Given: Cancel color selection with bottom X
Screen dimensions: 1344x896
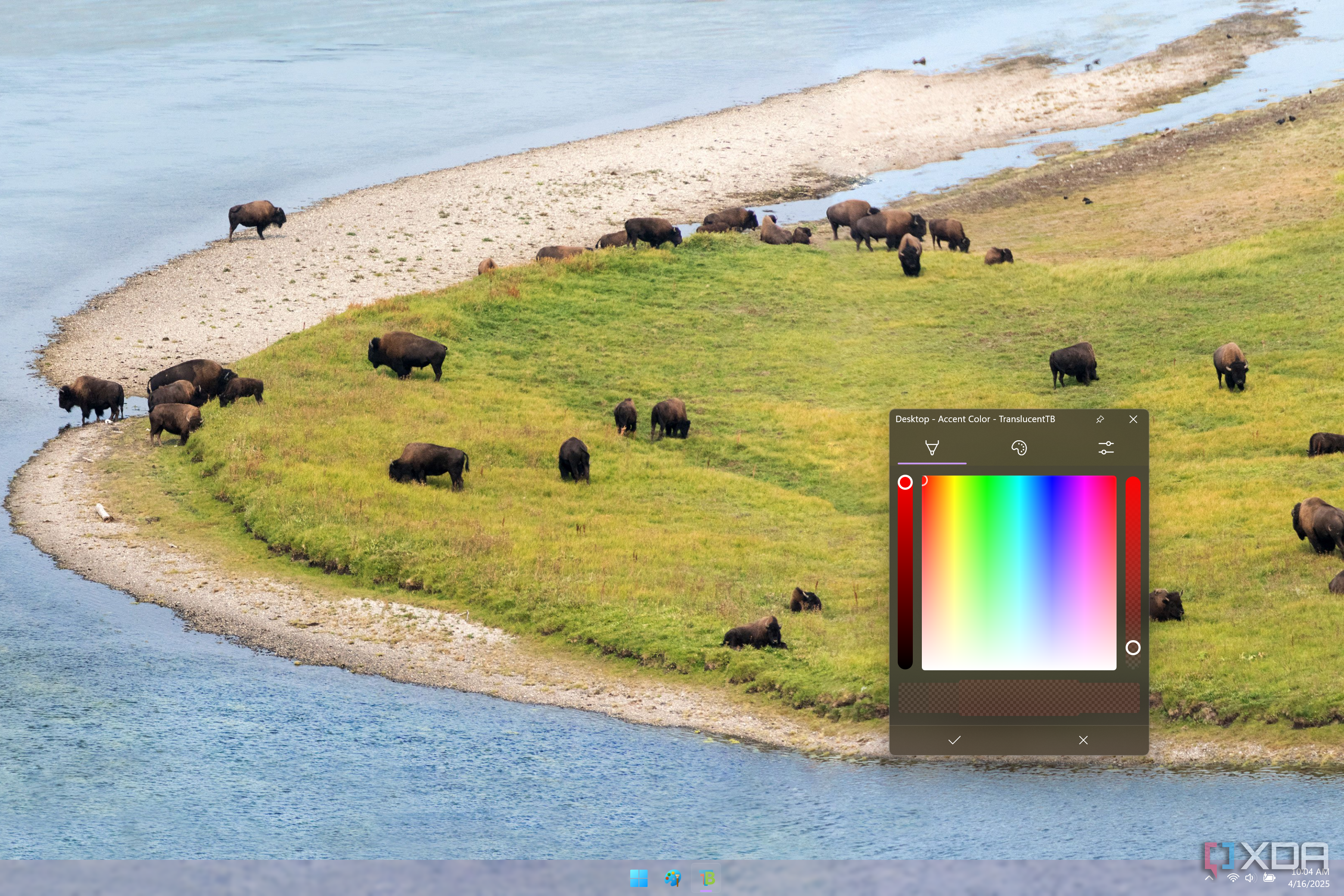Looking at the screenshot, I should point(1083,740).
